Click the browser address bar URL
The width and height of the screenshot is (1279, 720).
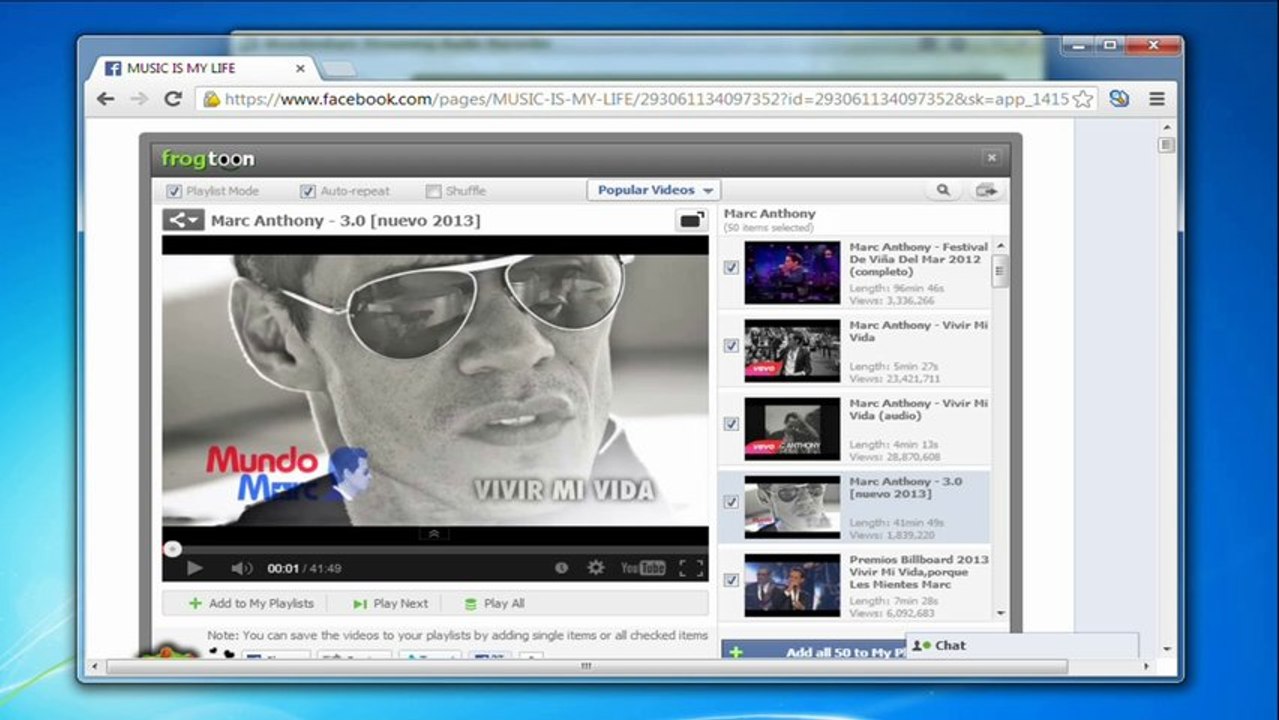click(645, 99)
